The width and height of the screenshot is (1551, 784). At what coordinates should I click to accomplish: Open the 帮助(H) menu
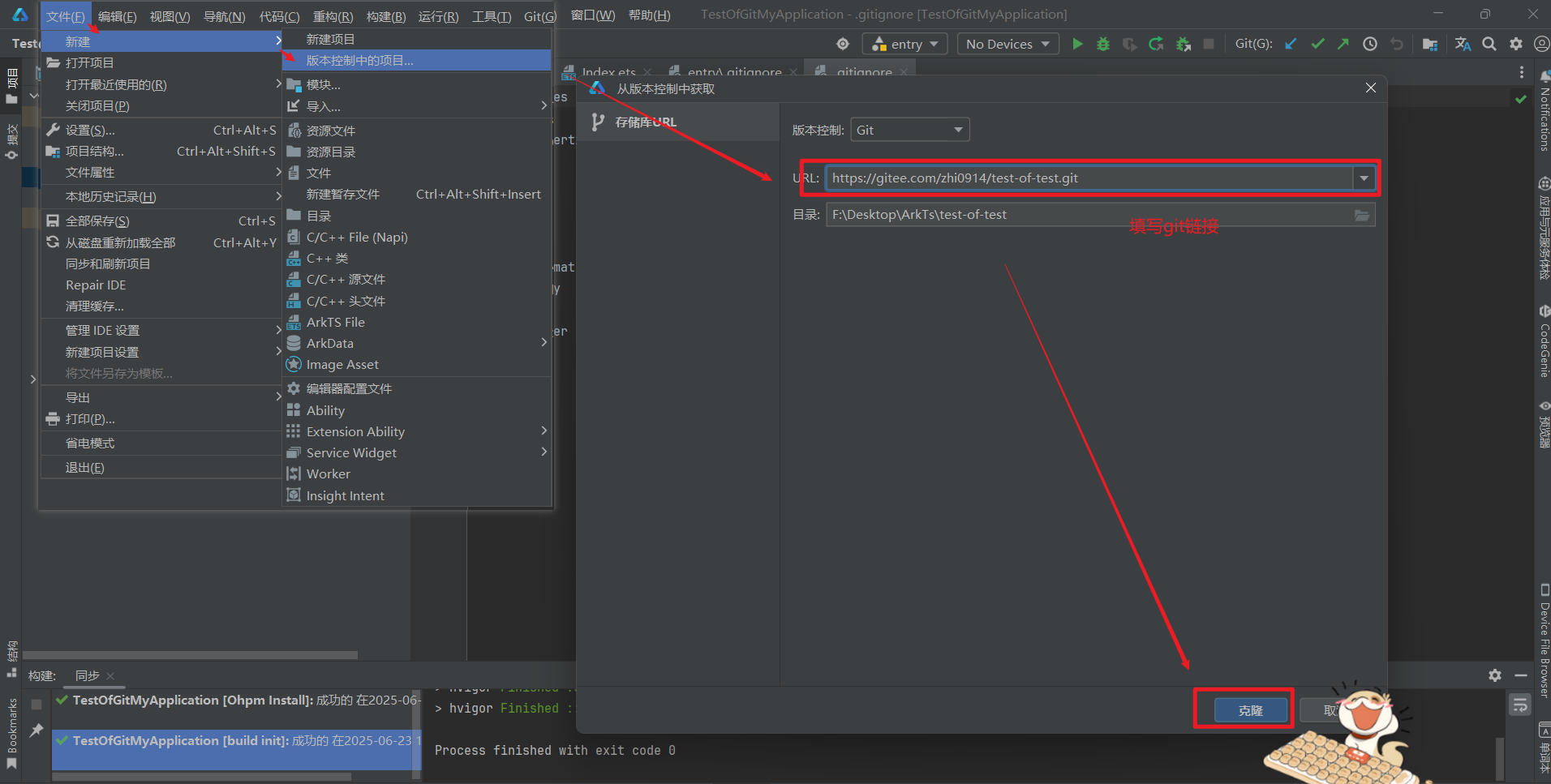pyautogui.click(x=649, y=15)
